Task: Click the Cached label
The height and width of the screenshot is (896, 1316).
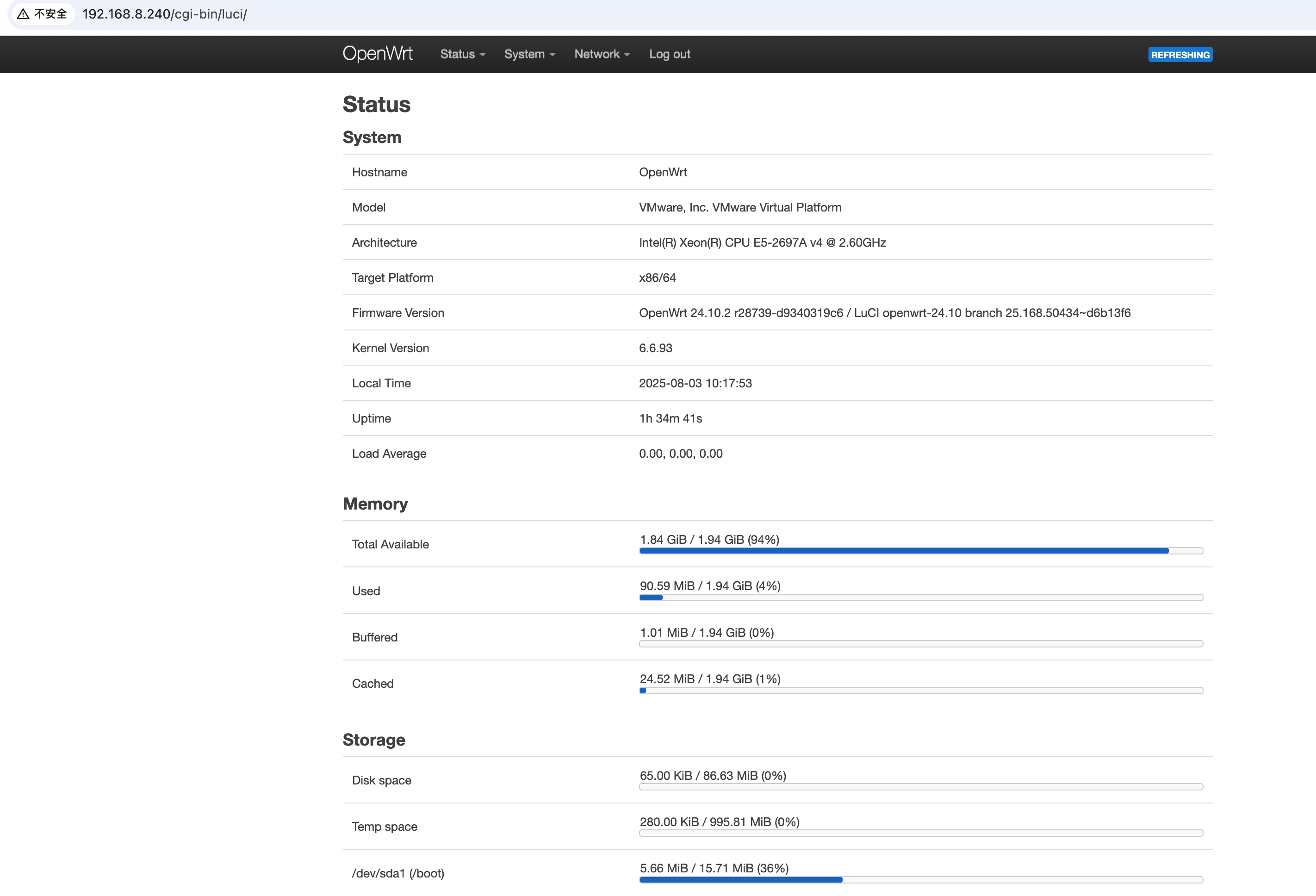Action: click(372, 684)
